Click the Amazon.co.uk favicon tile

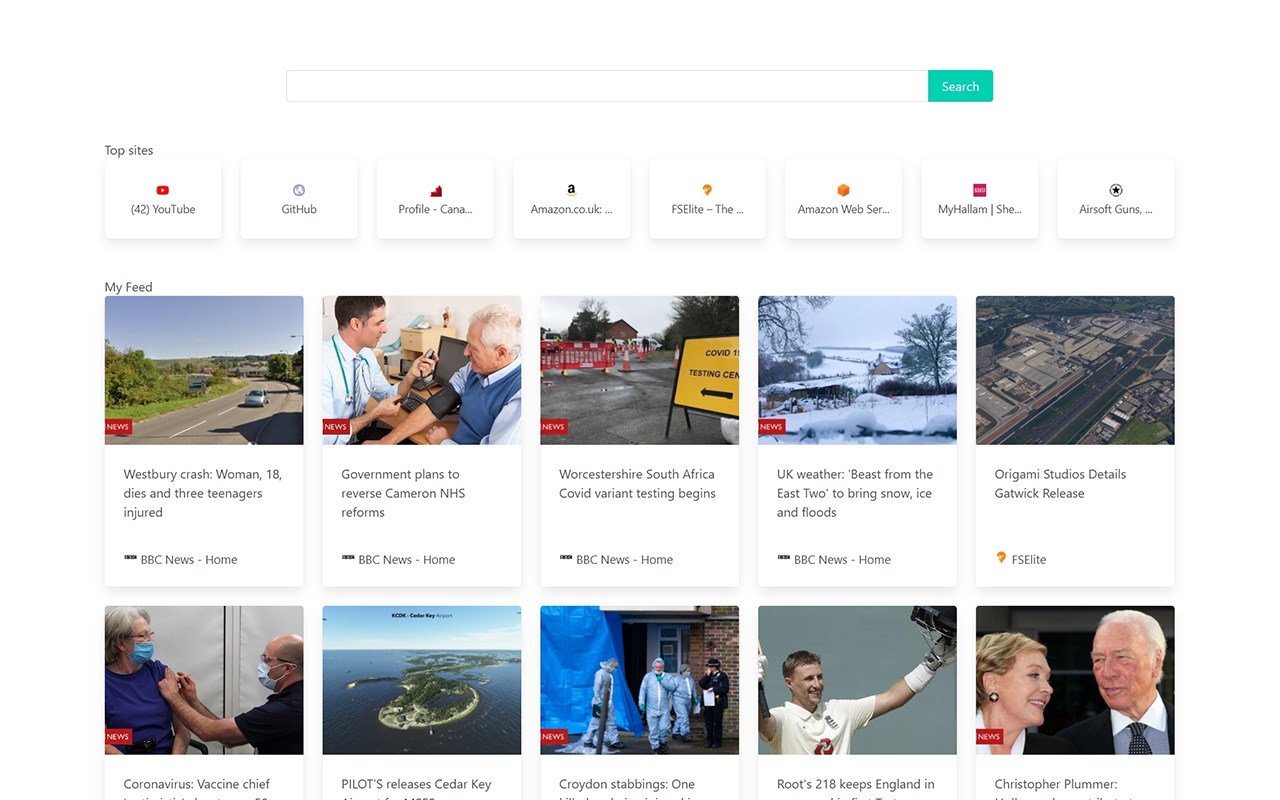click(x=571, y=190)
